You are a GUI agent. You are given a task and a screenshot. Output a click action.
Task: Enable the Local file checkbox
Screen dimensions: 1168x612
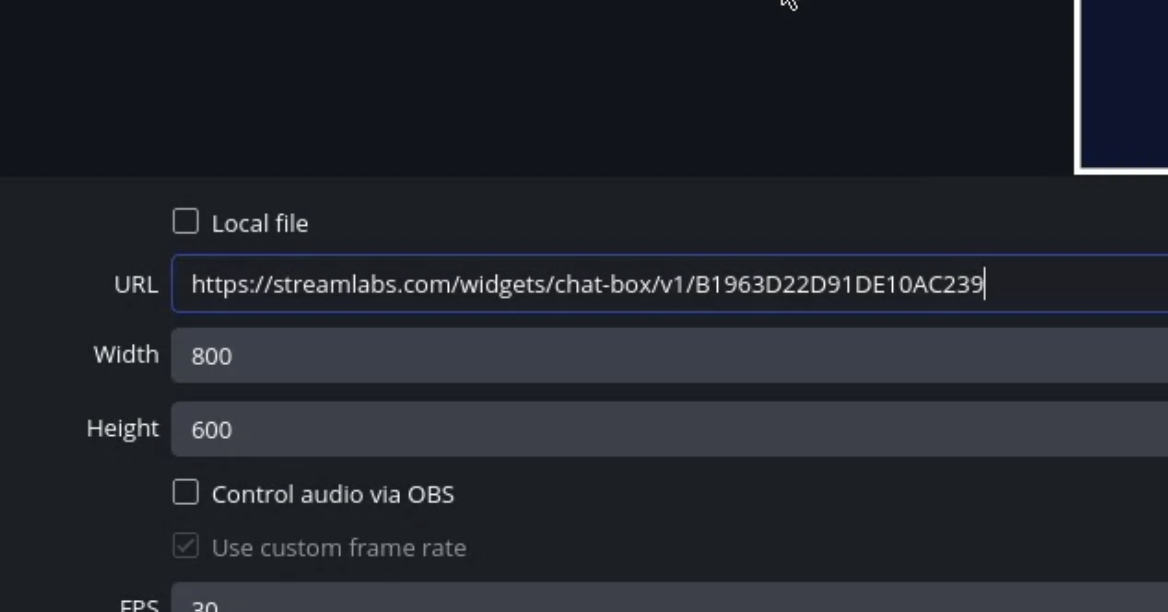pyautogui.click(x=185, y=221)
